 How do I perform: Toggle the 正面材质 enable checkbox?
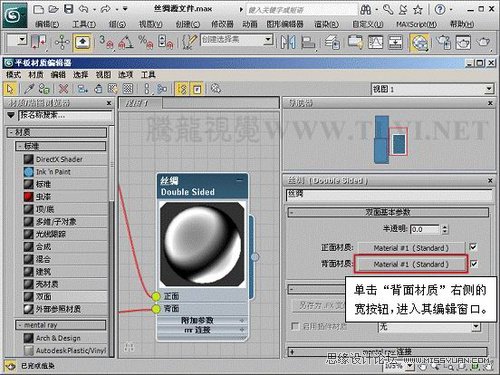tap(473, 247)
